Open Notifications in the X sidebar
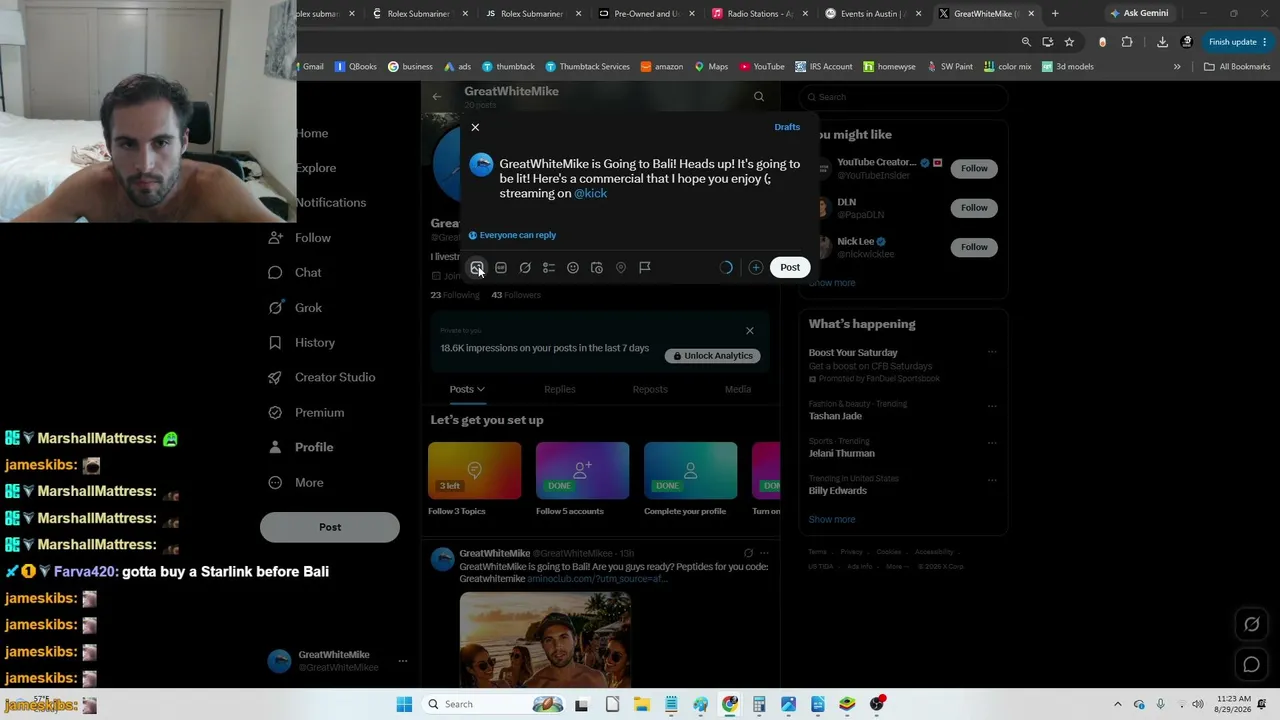The image size is (1280, 720). (331, 203)
